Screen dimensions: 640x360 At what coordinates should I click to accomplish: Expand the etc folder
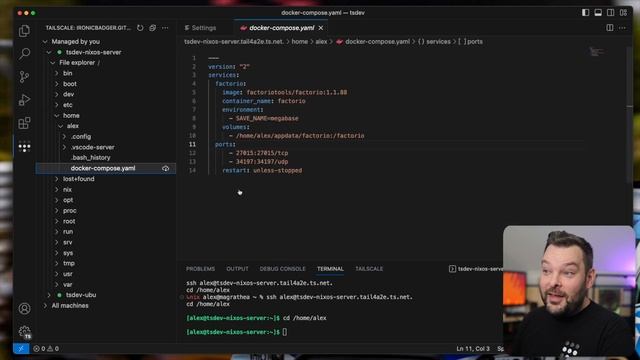click(x=56, y=105)
